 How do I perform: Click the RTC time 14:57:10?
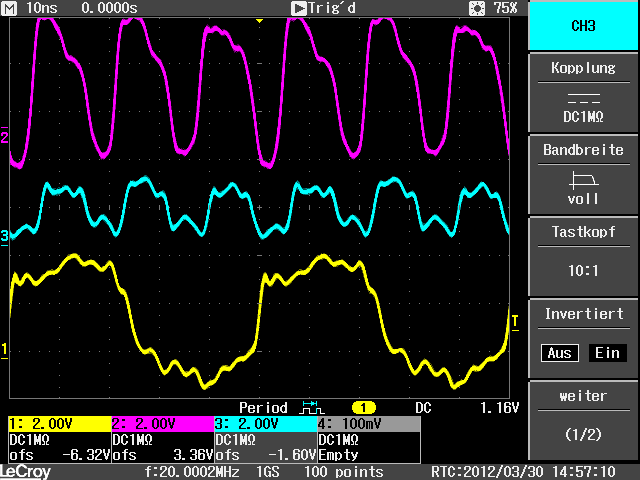584,472
